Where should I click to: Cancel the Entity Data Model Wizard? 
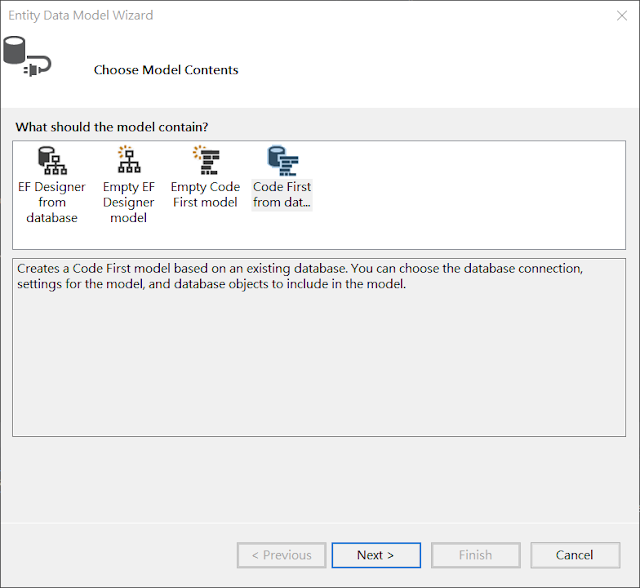click(575, 555)
